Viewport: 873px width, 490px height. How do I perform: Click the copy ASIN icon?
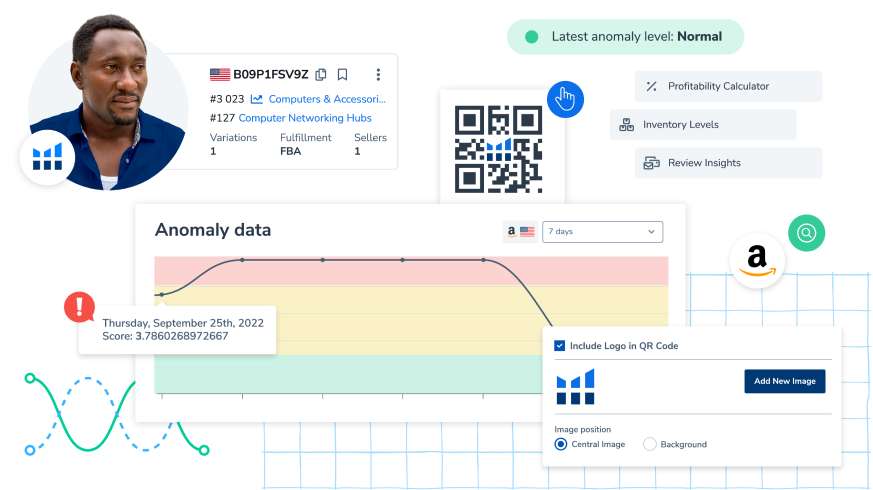click(321, 74)
